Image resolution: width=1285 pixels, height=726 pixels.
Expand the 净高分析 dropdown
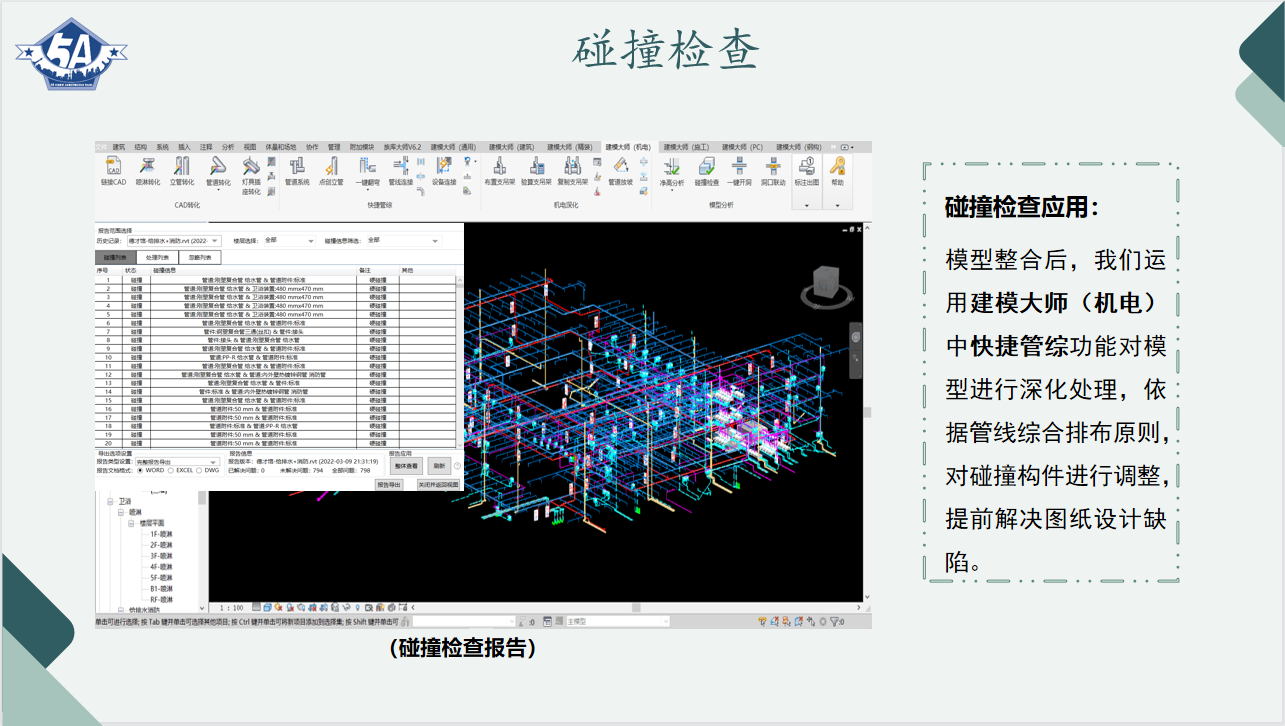point(672,191)
